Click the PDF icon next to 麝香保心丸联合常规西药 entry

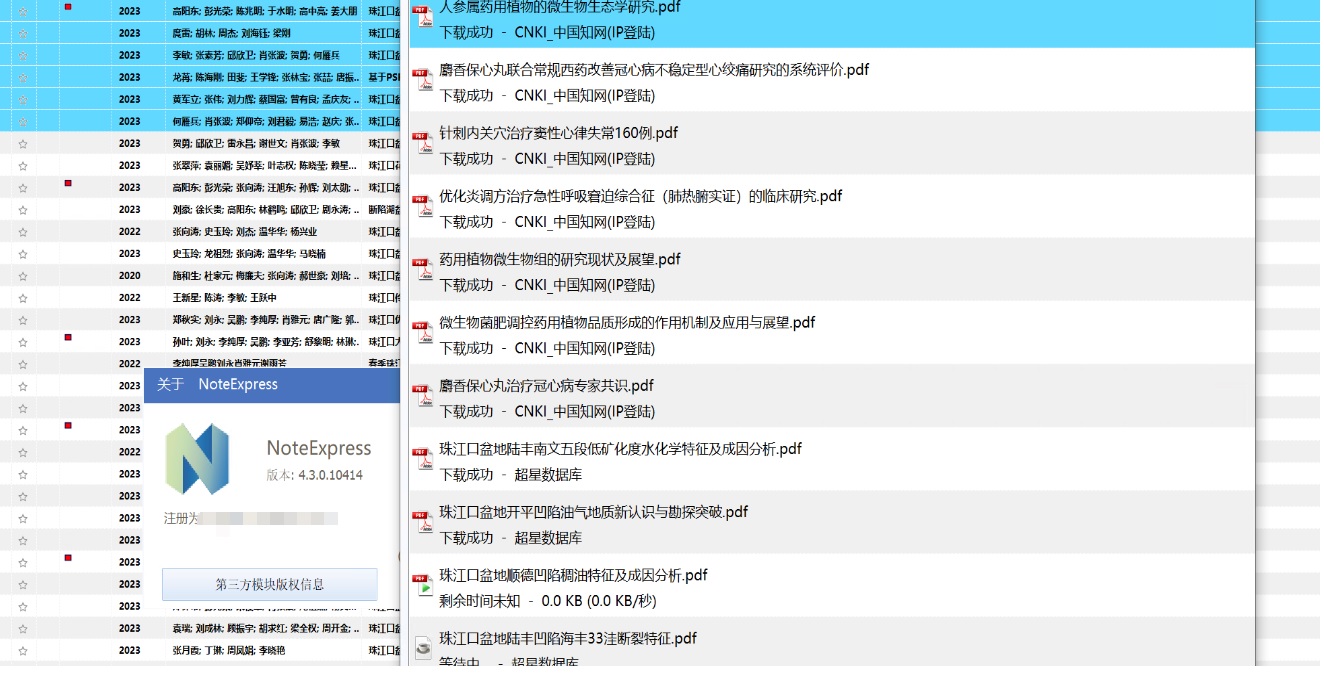[424, 77]
